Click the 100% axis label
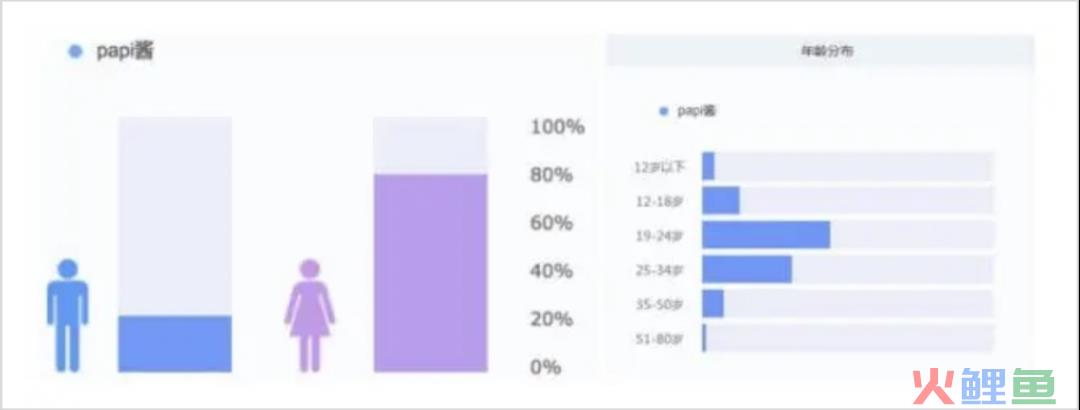This screenshot has width=1080, height=410. click(557, 127)
